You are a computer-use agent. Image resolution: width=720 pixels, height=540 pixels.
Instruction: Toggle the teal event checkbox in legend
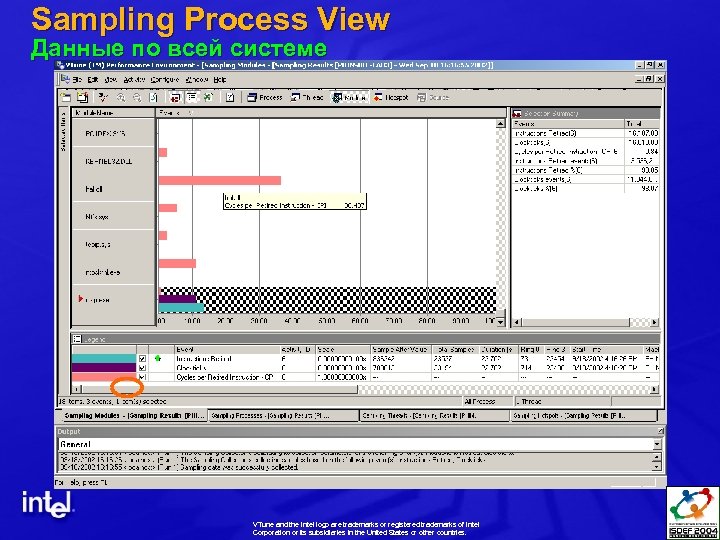[142, 359]
